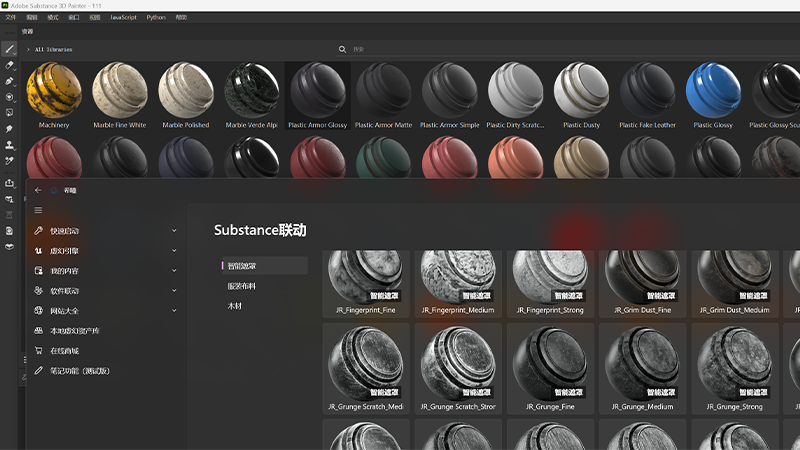Click the import resources icon below export
Image resolution: width=800 pixels, height=450 pixels.
point(9,199)
